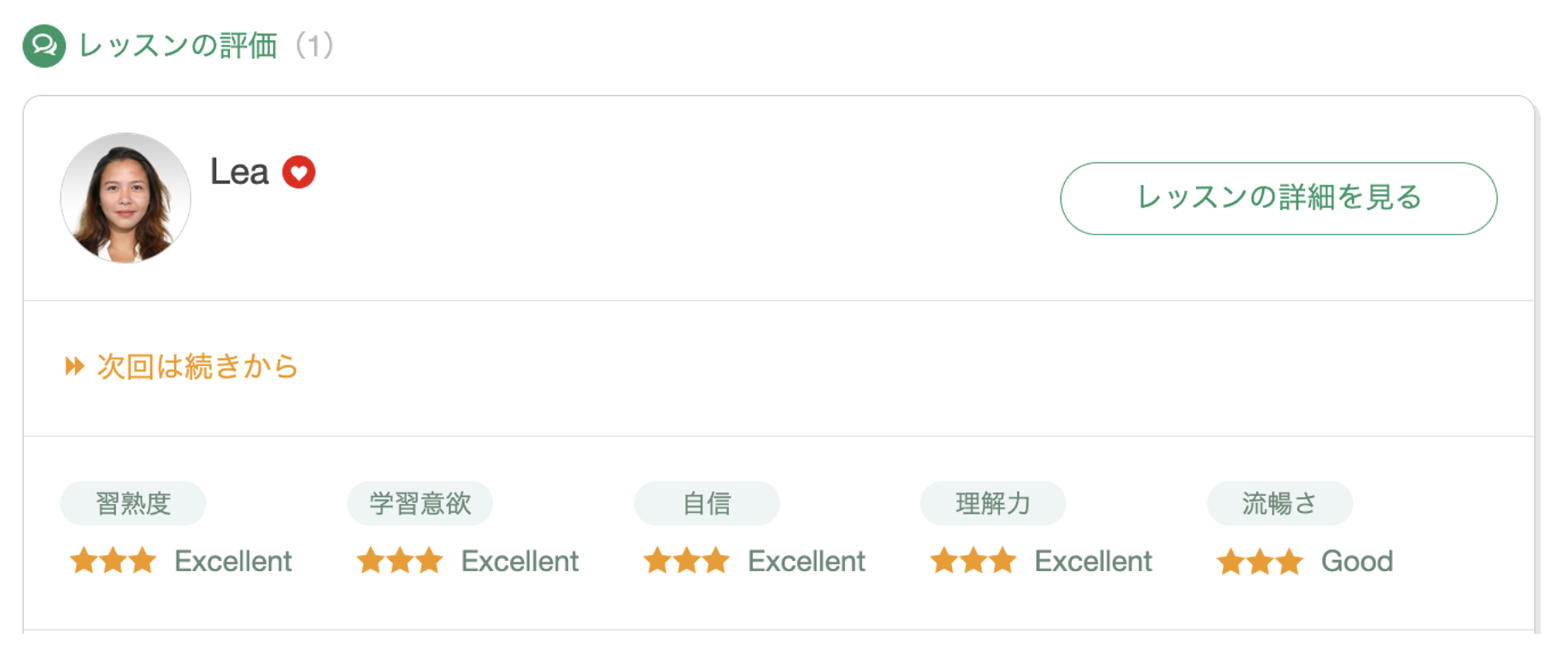
Task: Toggle the red heart favorite icon by Lea
Action: point(299,172)
